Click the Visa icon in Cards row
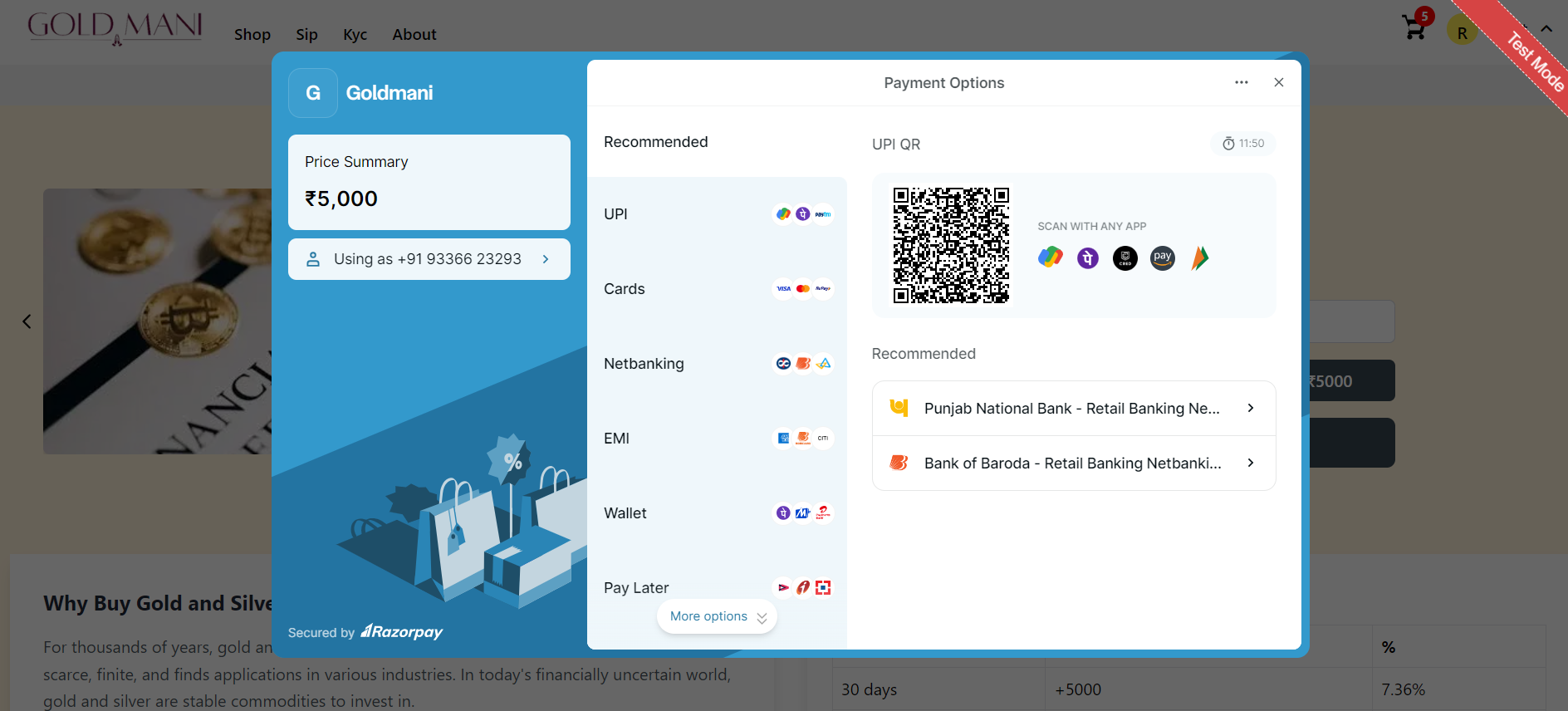 tap(783, 289)
